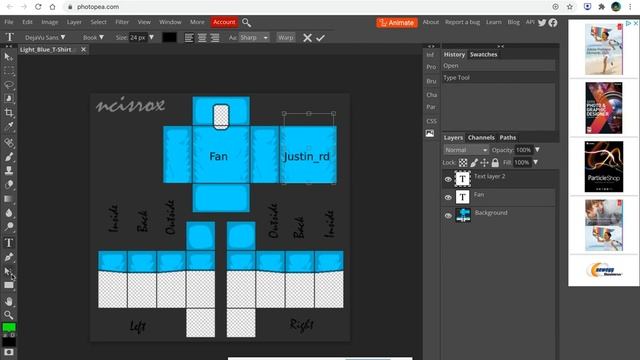Select the Zoom tool
This screenshot has width=640, height=360.
(x=9, y=315)
